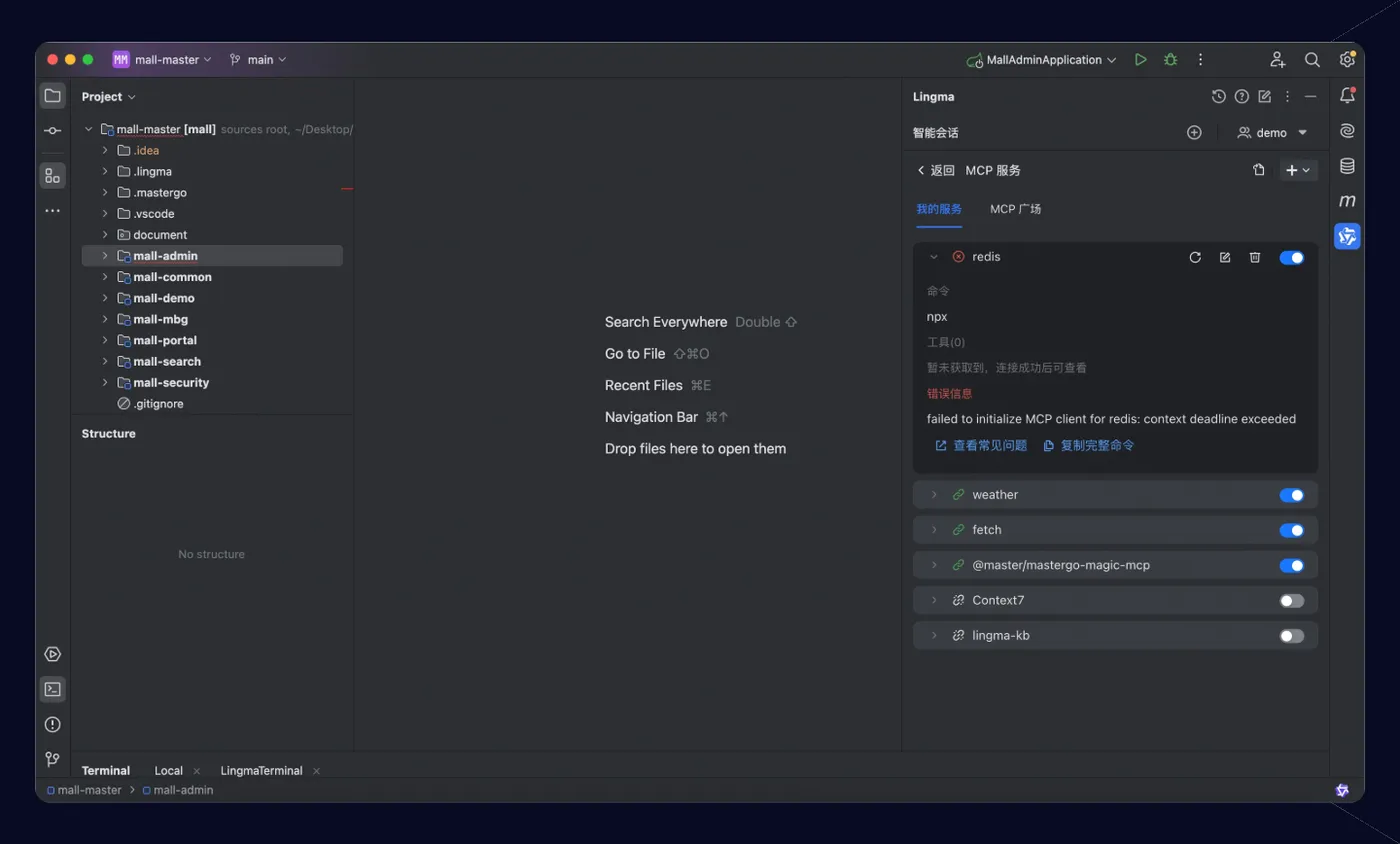Image resolution: width=1400 pixels, height=844 pixels.
Task: Select the LingmaTerminal tab
Action: coord(261,771)
